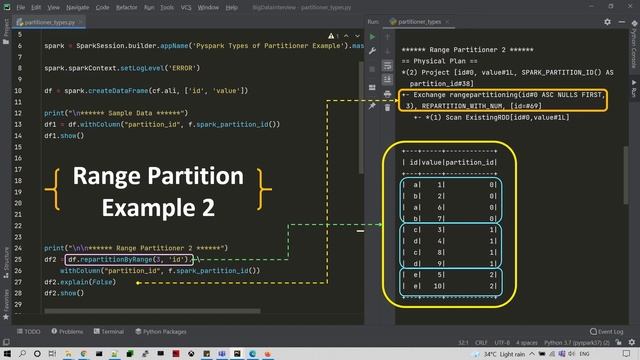Click df1.show() code line
The height and width of the screenshot is (360, 640).
click(x=64, y=136)
